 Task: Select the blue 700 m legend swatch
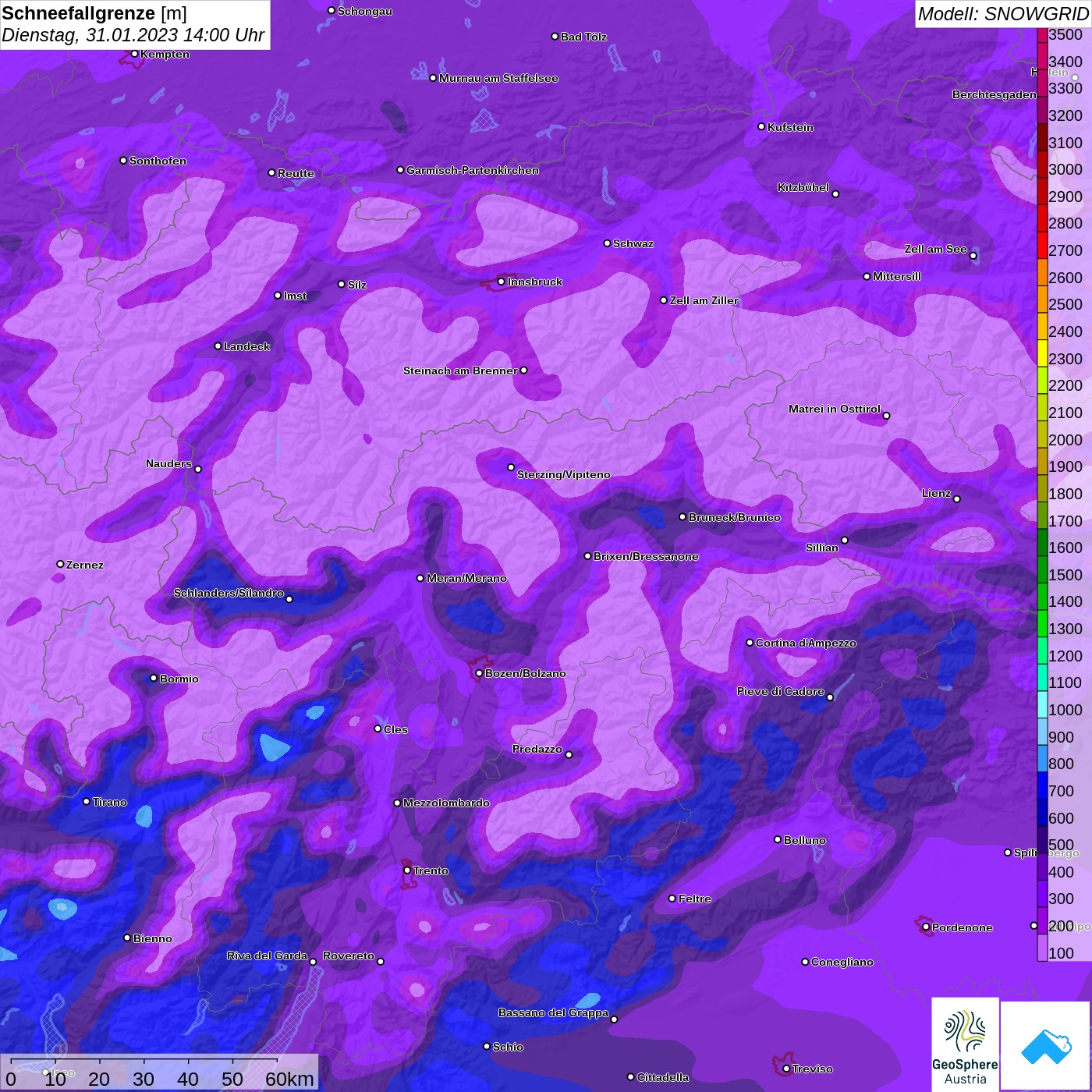click(x=1042, y=785)
